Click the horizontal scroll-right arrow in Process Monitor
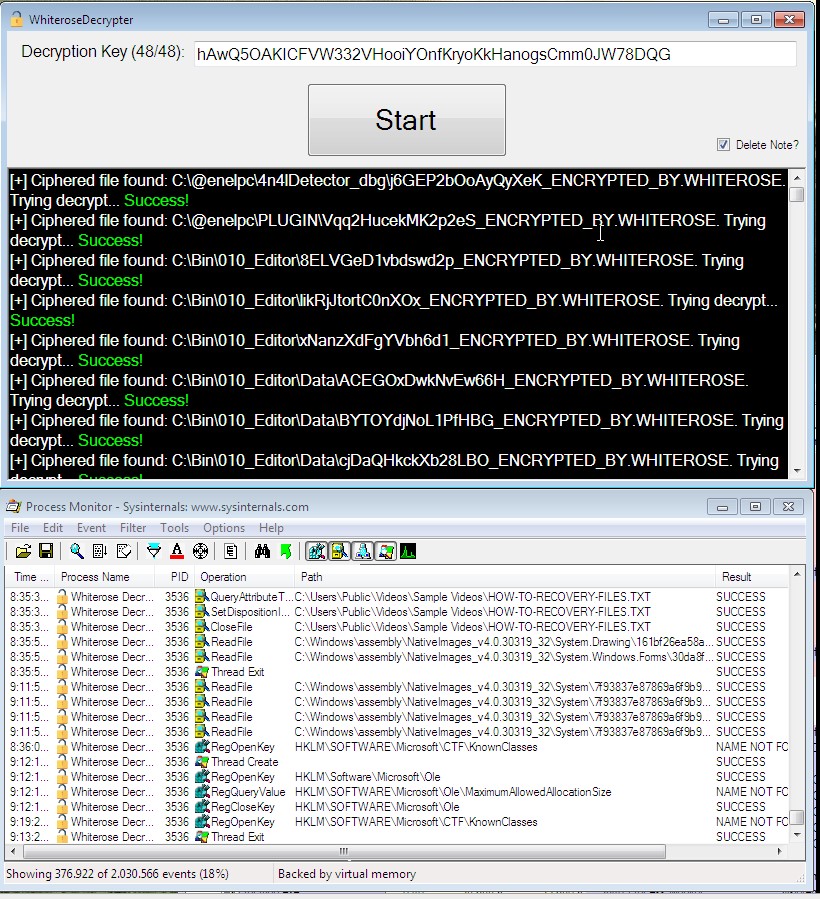Viewport: 820px width, 899px height. pyautogui.click(x=780, y=851)
